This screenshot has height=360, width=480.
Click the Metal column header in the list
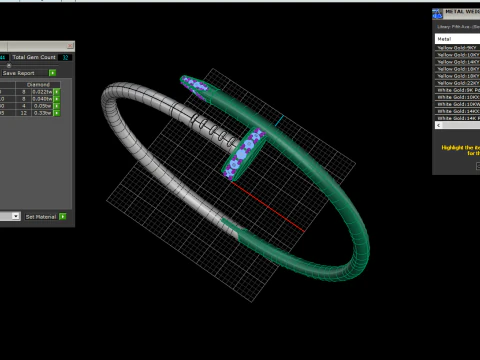point(457,39)
